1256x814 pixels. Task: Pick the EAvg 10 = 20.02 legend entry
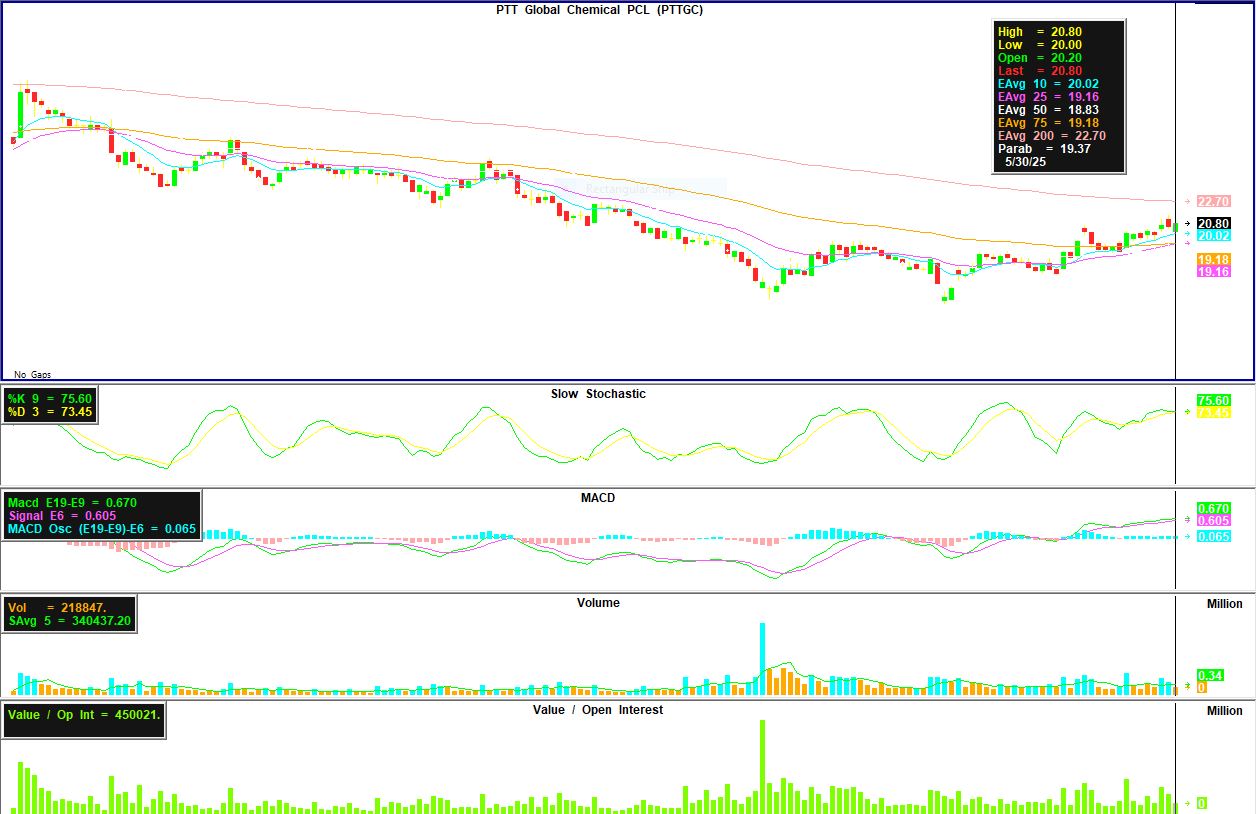1049,84
